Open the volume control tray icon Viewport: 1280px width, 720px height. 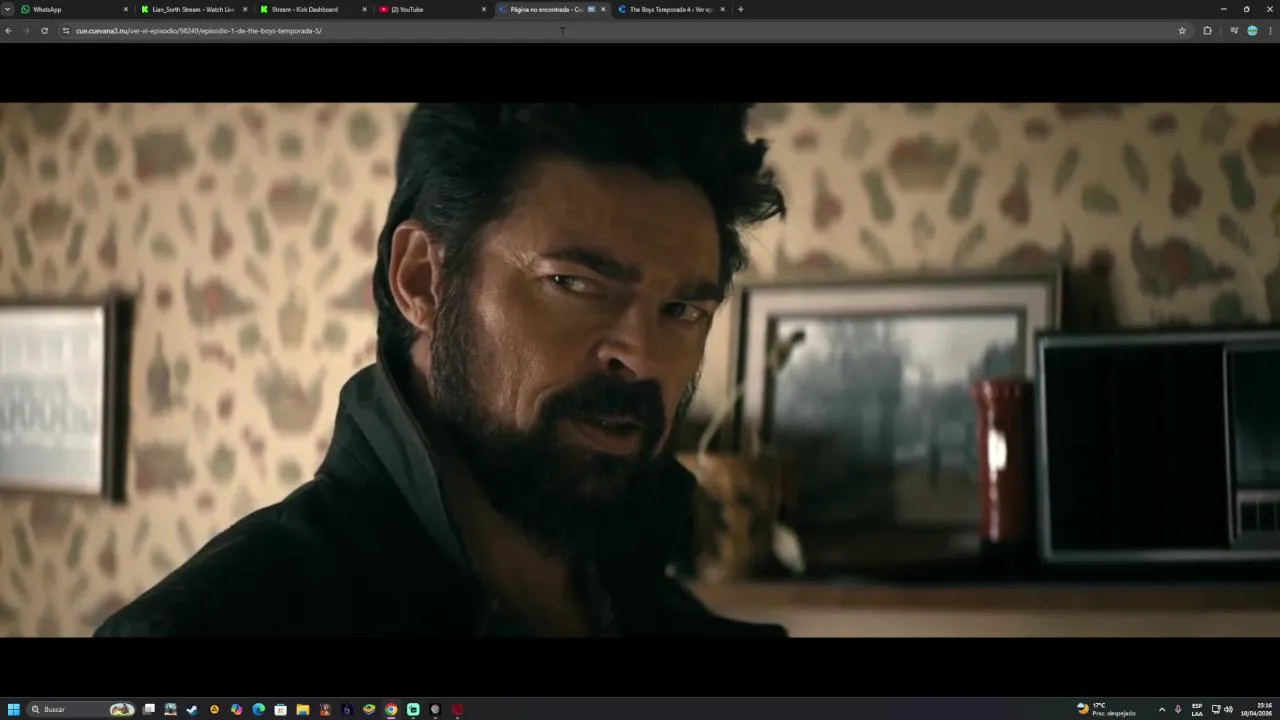pos(1228,709)
